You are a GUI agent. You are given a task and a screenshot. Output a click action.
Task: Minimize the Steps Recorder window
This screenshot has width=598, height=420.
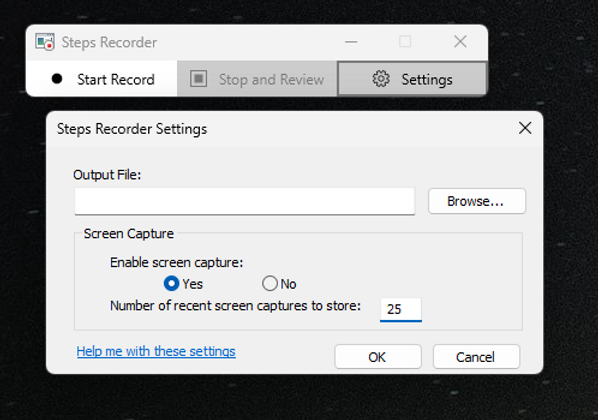351,42
